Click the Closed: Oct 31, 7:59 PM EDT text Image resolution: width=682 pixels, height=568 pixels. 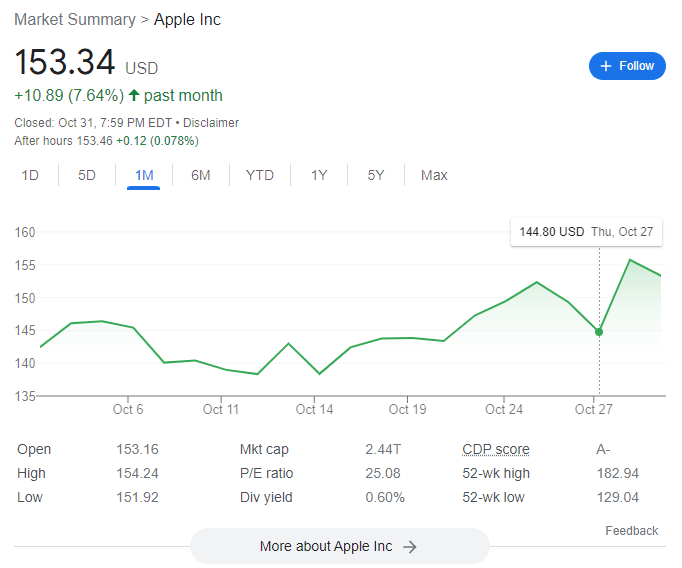[x=93, y=123]
